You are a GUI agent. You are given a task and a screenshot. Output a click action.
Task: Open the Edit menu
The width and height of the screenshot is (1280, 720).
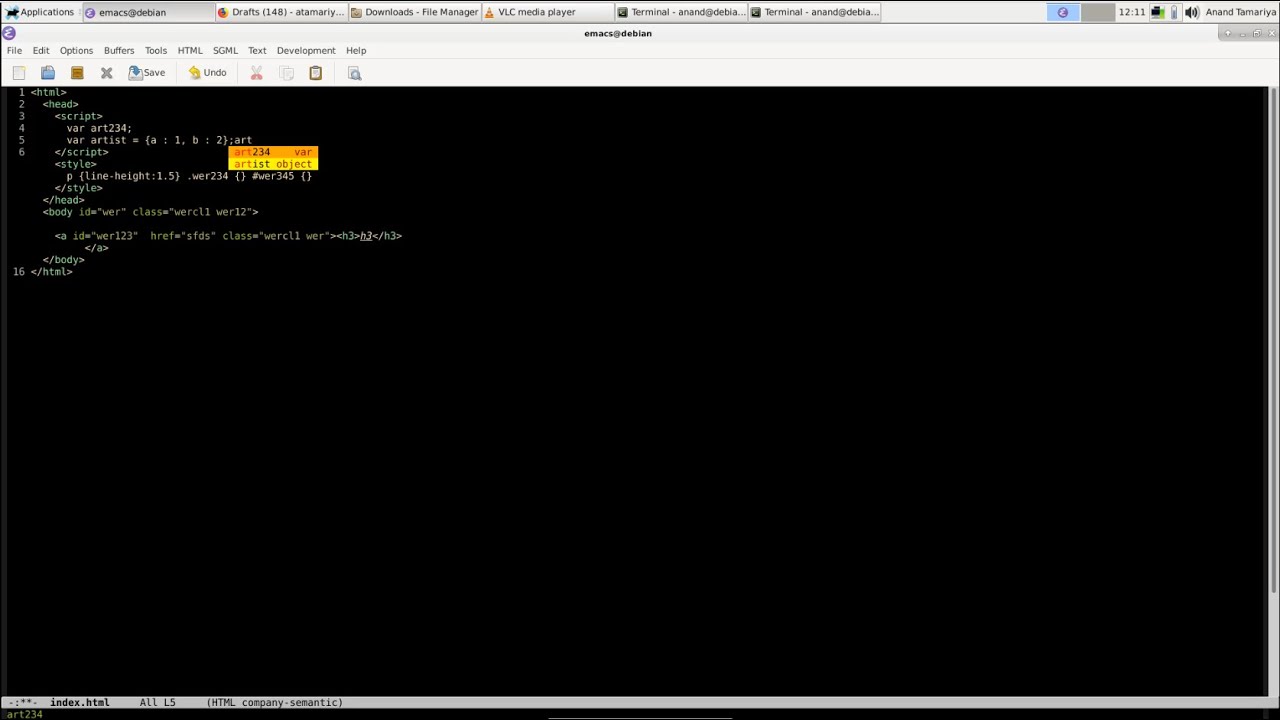(41, 50)
